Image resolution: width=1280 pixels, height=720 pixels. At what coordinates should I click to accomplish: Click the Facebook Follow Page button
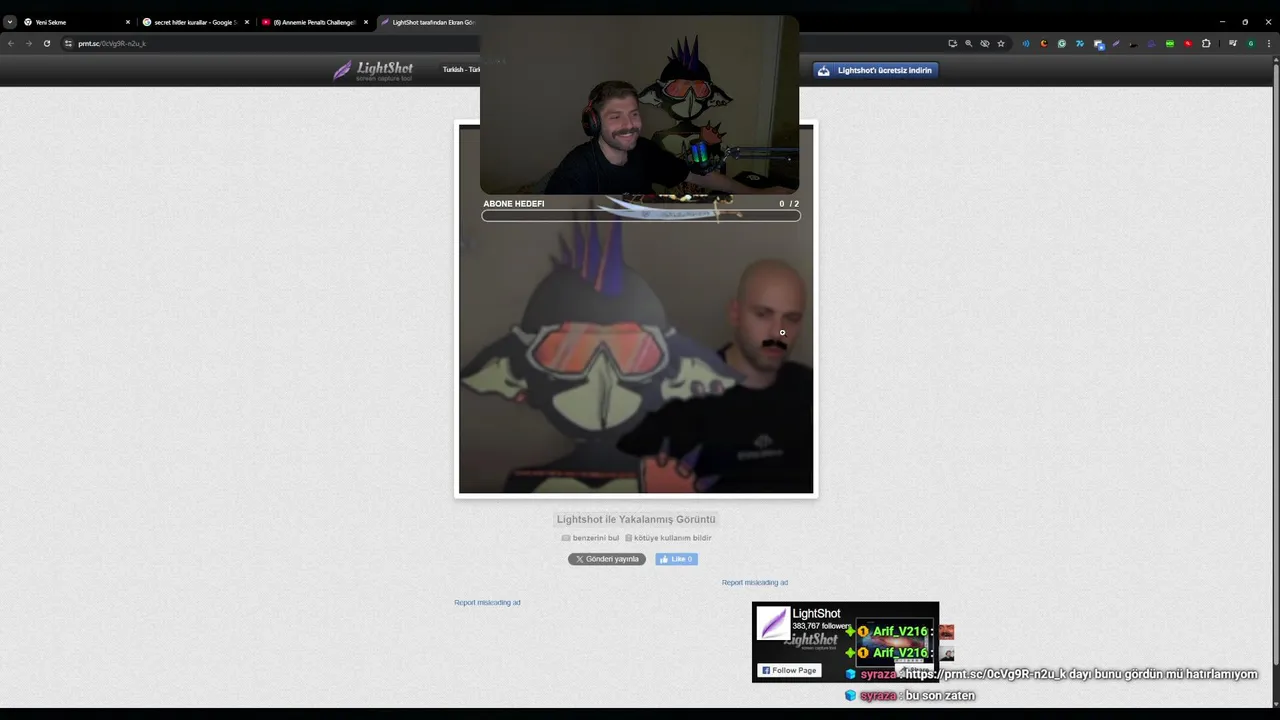pos(789,670)
